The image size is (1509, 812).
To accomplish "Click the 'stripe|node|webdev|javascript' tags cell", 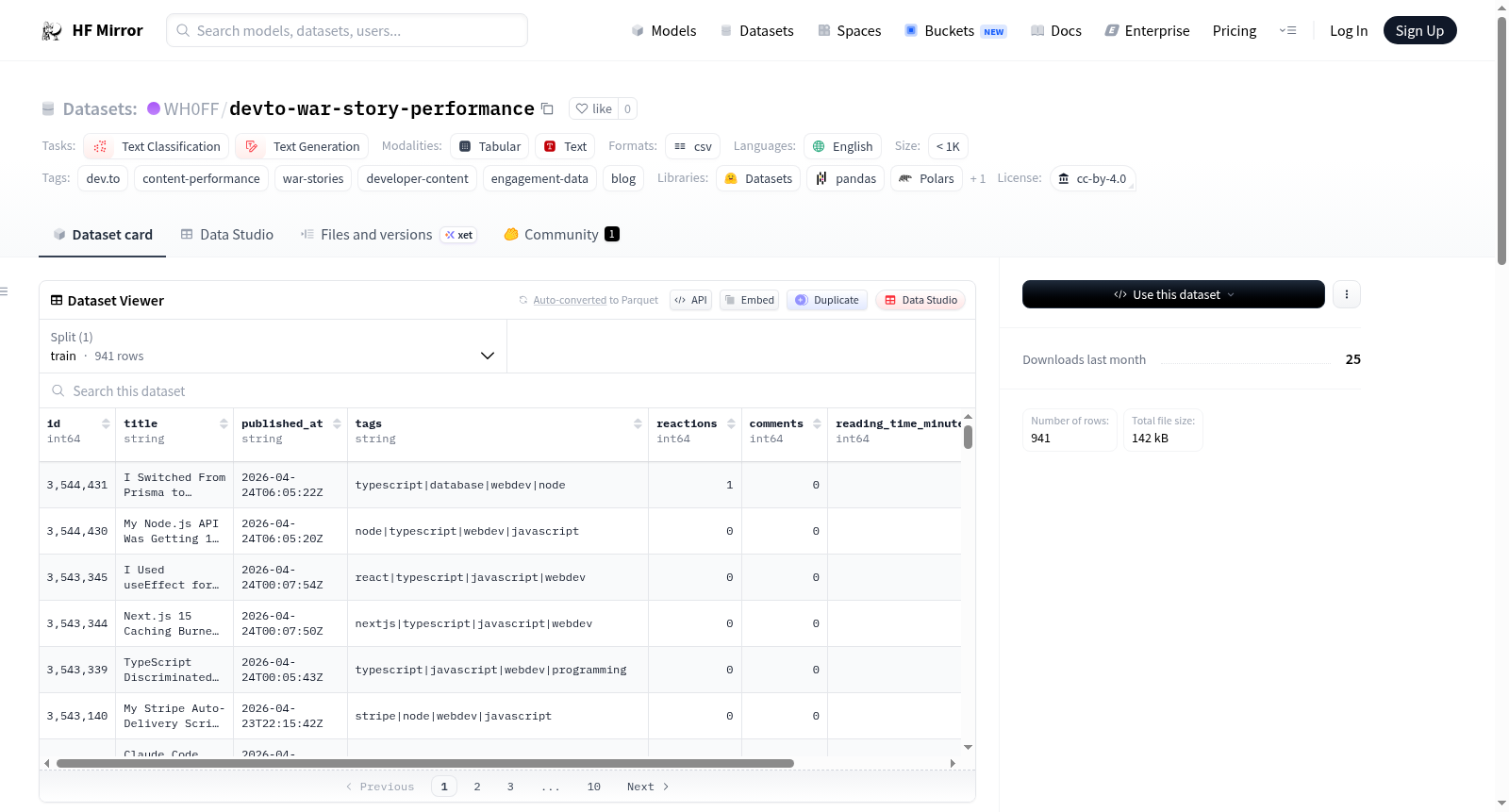I will pos(498,716).
